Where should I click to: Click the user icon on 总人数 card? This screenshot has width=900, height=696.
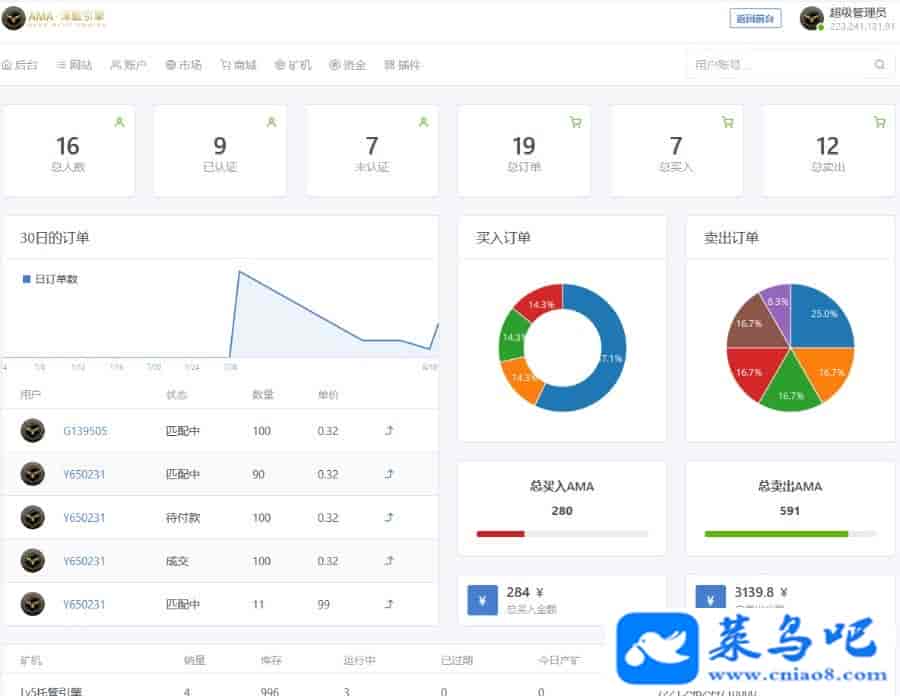[x=119, y=122]
